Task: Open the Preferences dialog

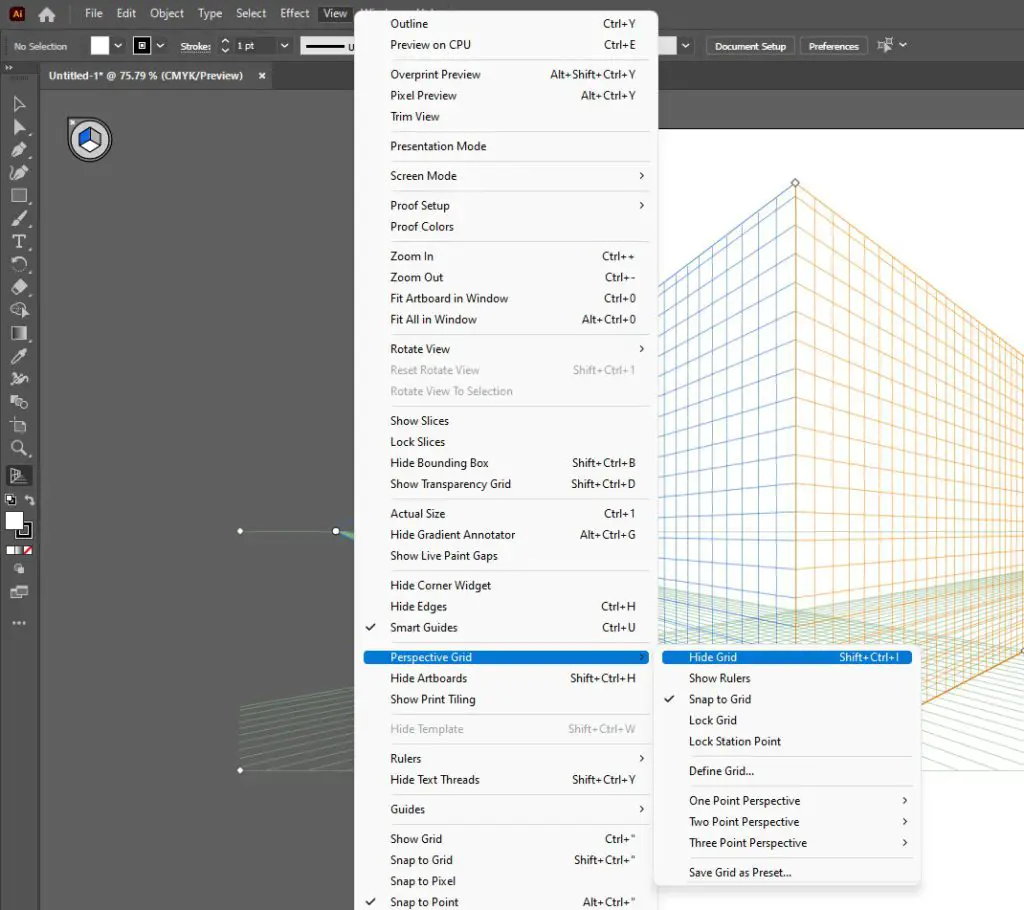Action: coord(833,45)
